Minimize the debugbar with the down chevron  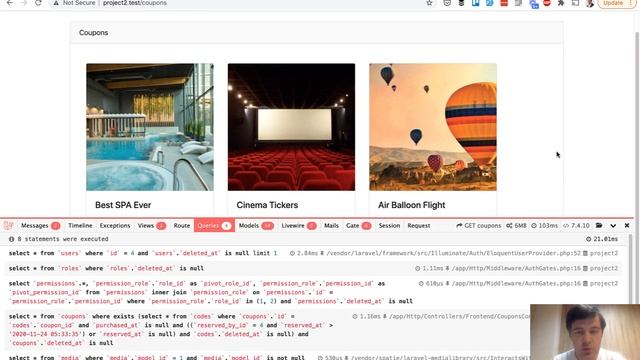(613, 225)
